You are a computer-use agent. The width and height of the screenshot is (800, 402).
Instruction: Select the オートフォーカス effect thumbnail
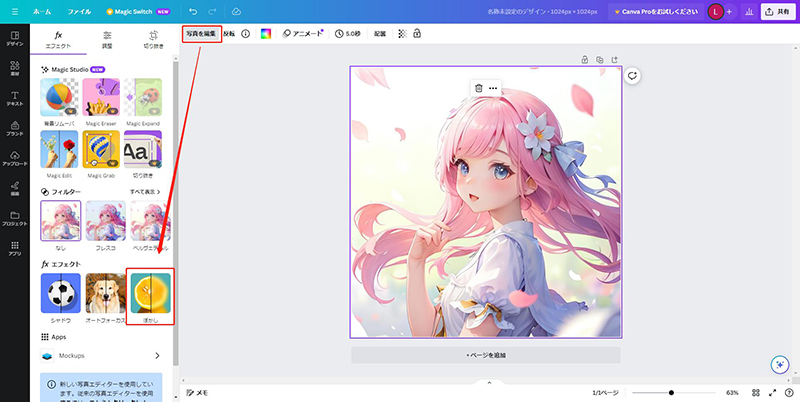point(106,293)
